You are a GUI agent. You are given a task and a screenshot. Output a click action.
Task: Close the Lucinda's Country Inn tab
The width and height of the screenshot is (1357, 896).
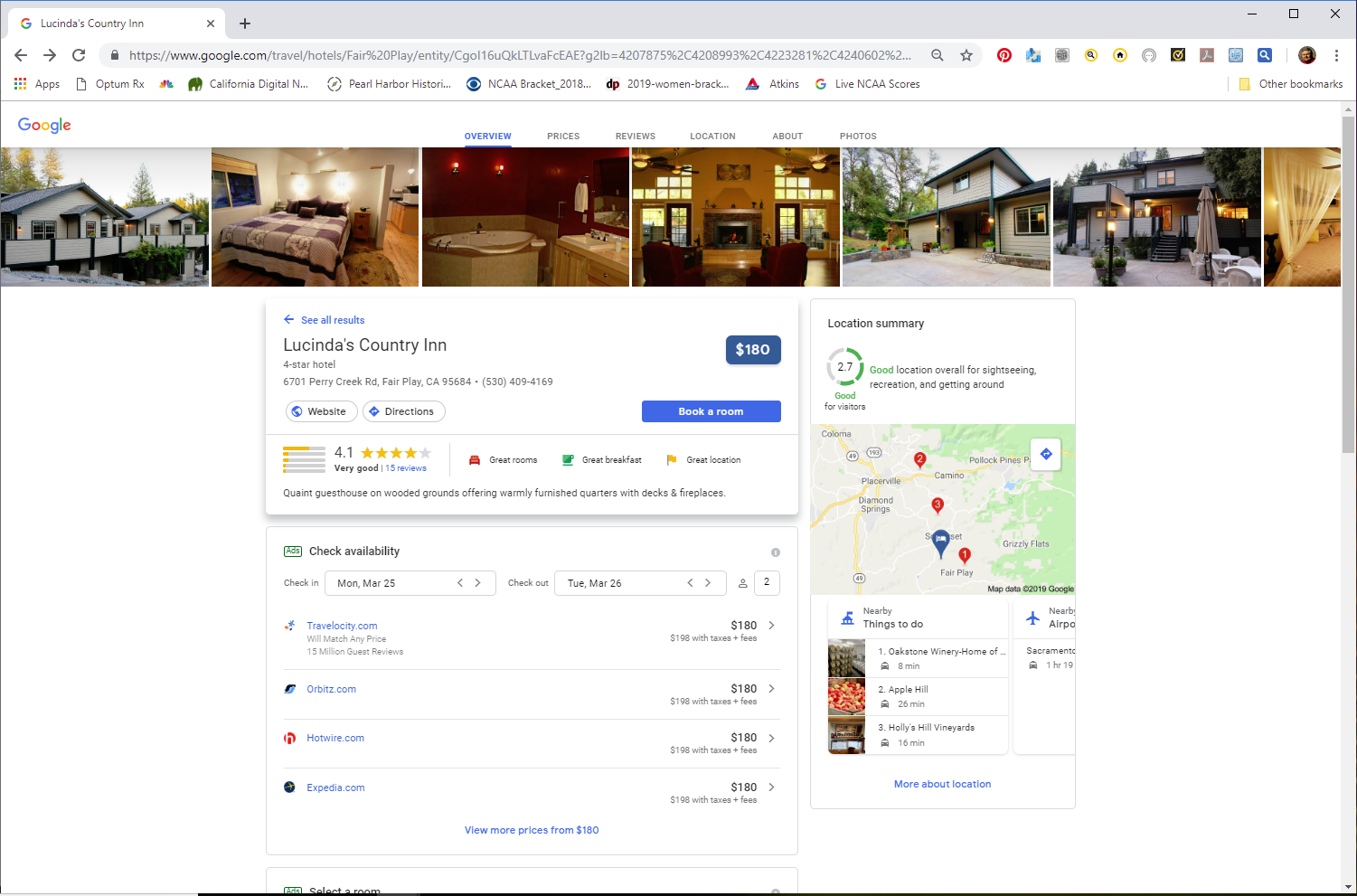211,24
